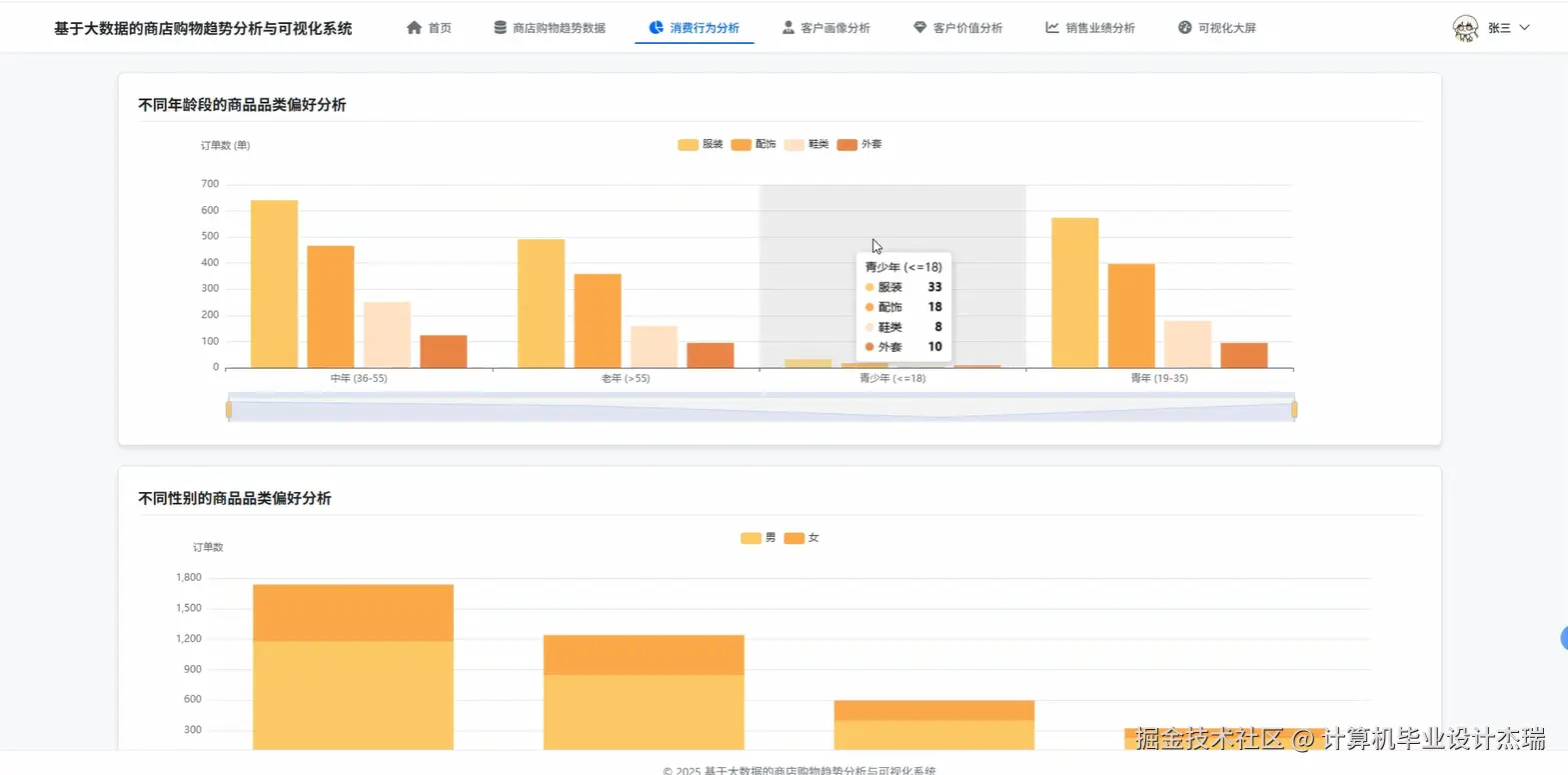Click the data zoom slider track
The image size is (1568, 775).
[x=762, y=408]
